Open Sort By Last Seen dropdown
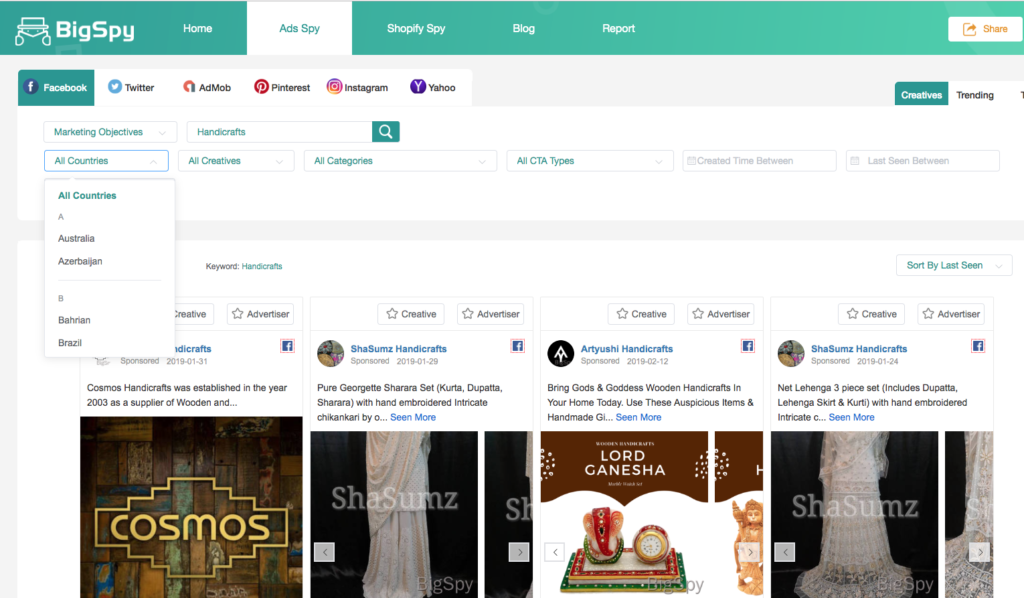The height and width of the screenshot is (598, 1024). [954, 265]
